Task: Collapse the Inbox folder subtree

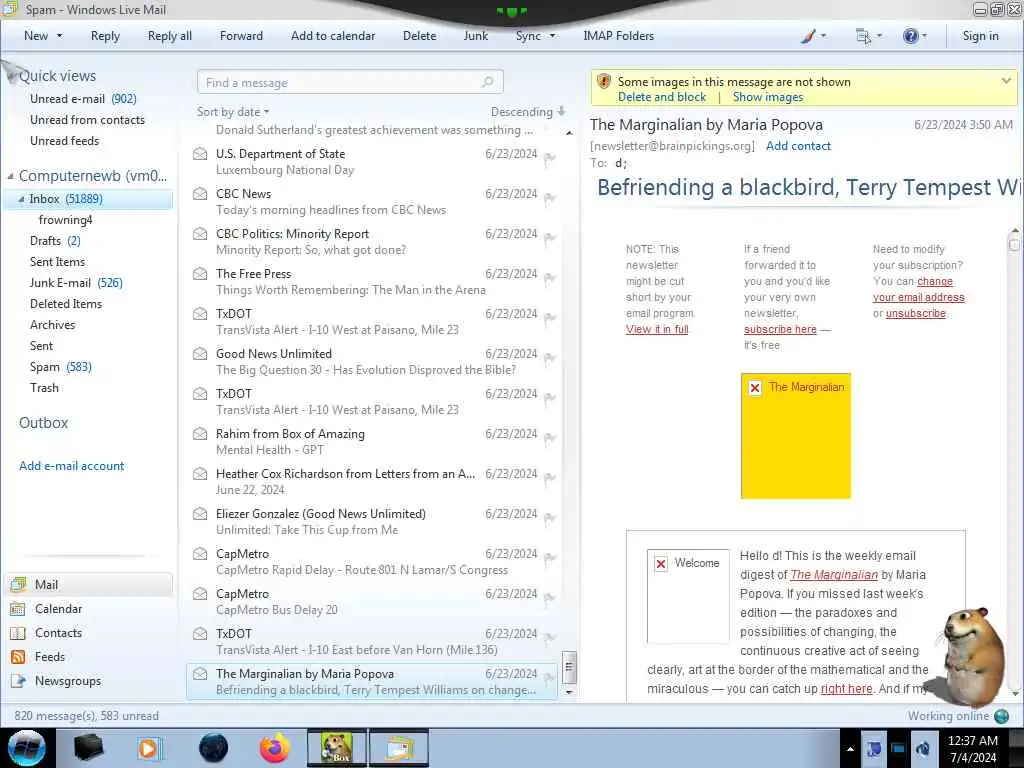Action: tap(21, 199)
